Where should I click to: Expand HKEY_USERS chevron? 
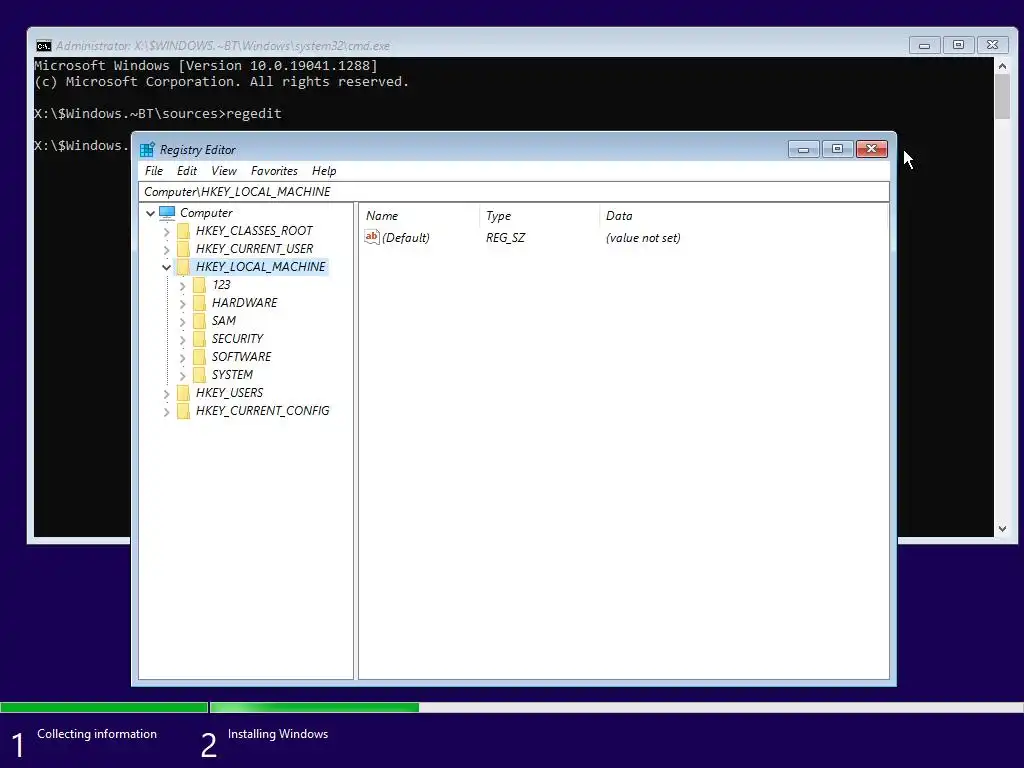point(167,393)
